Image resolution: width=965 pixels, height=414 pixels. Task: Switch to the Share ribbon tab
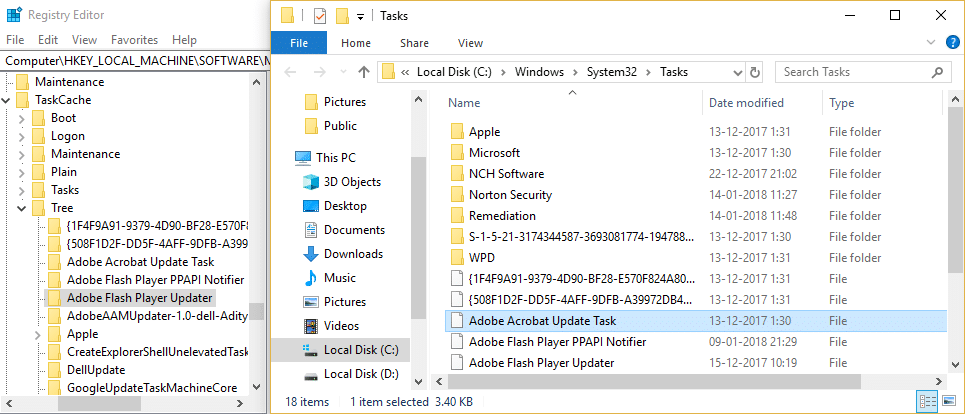(x=414, y=43)
